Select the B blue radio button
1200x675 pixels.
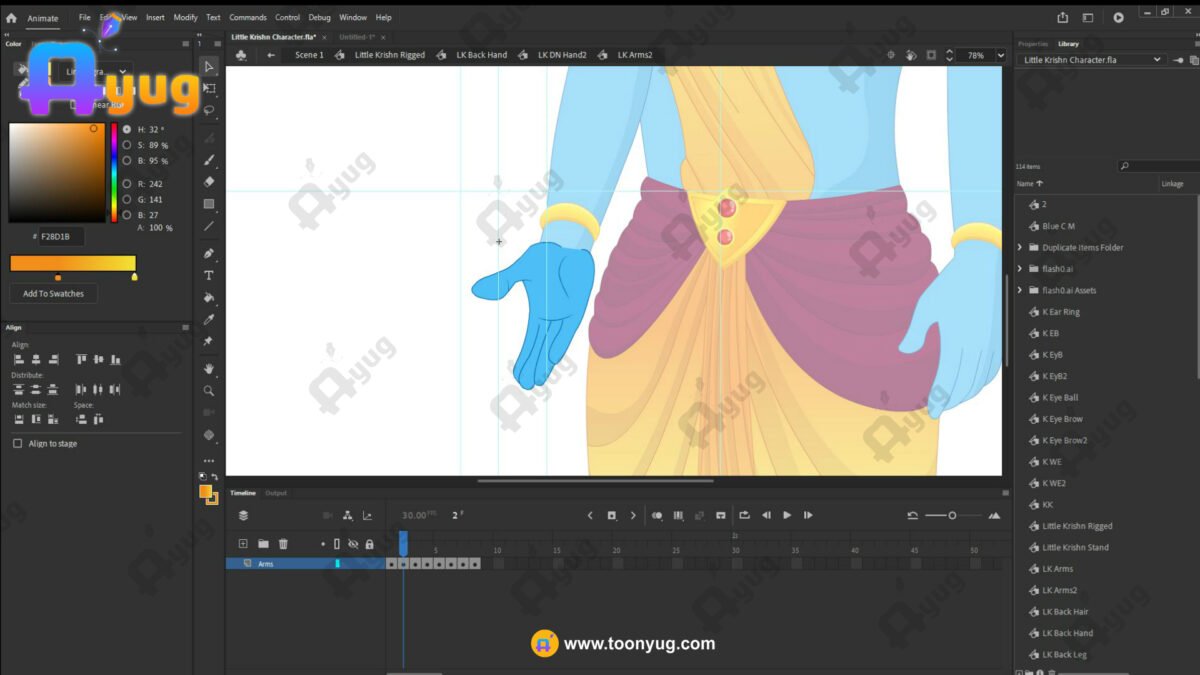coord(127,215)
